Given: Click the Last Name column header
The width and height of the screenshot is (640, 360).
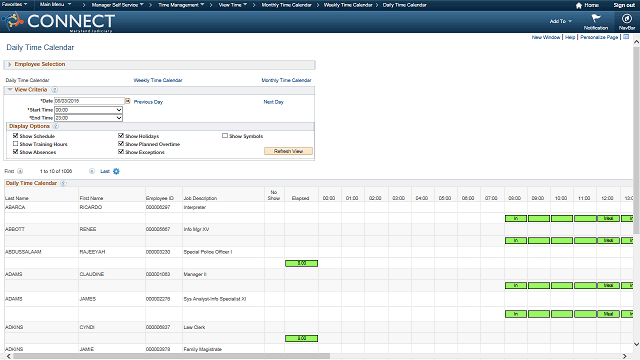Looking at the screenshot, I should (x=17, y=198).
